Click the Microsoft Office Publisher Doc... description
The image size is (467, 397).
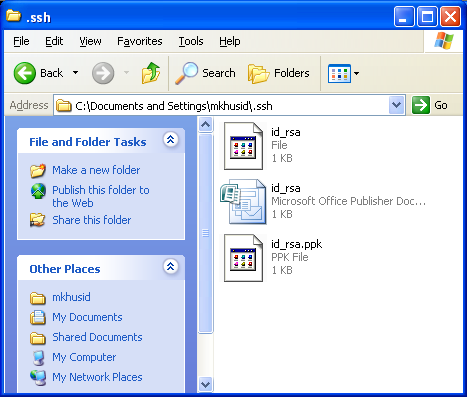(x=349, y=201)
